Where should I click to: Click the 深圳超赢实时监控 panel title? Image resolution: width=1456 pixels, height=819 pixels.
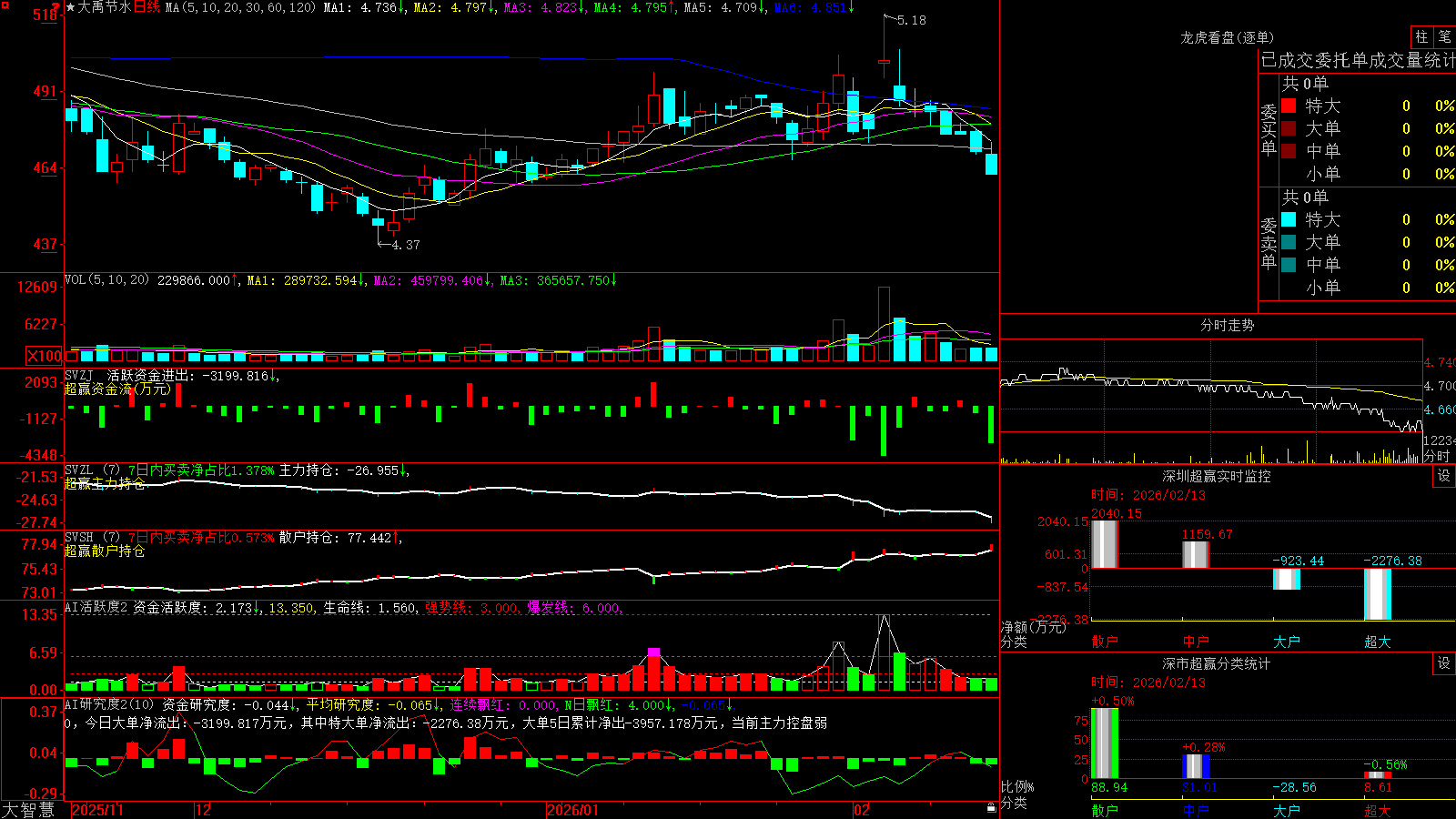point(1217,476)
